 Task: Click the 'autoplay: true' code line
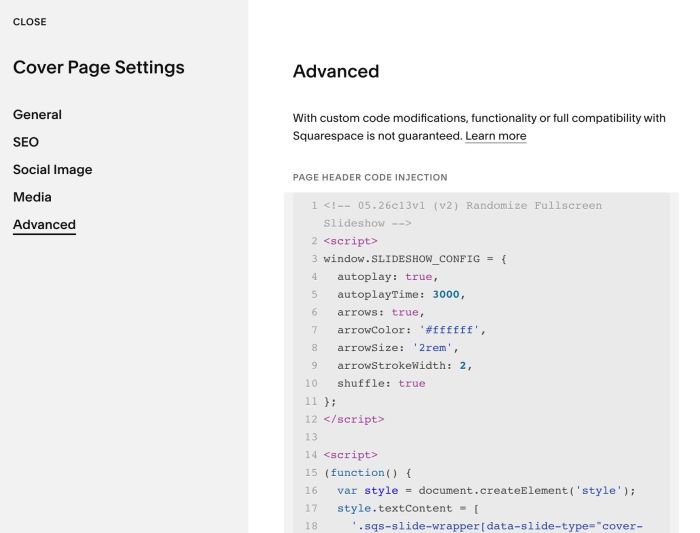(388, 277)
